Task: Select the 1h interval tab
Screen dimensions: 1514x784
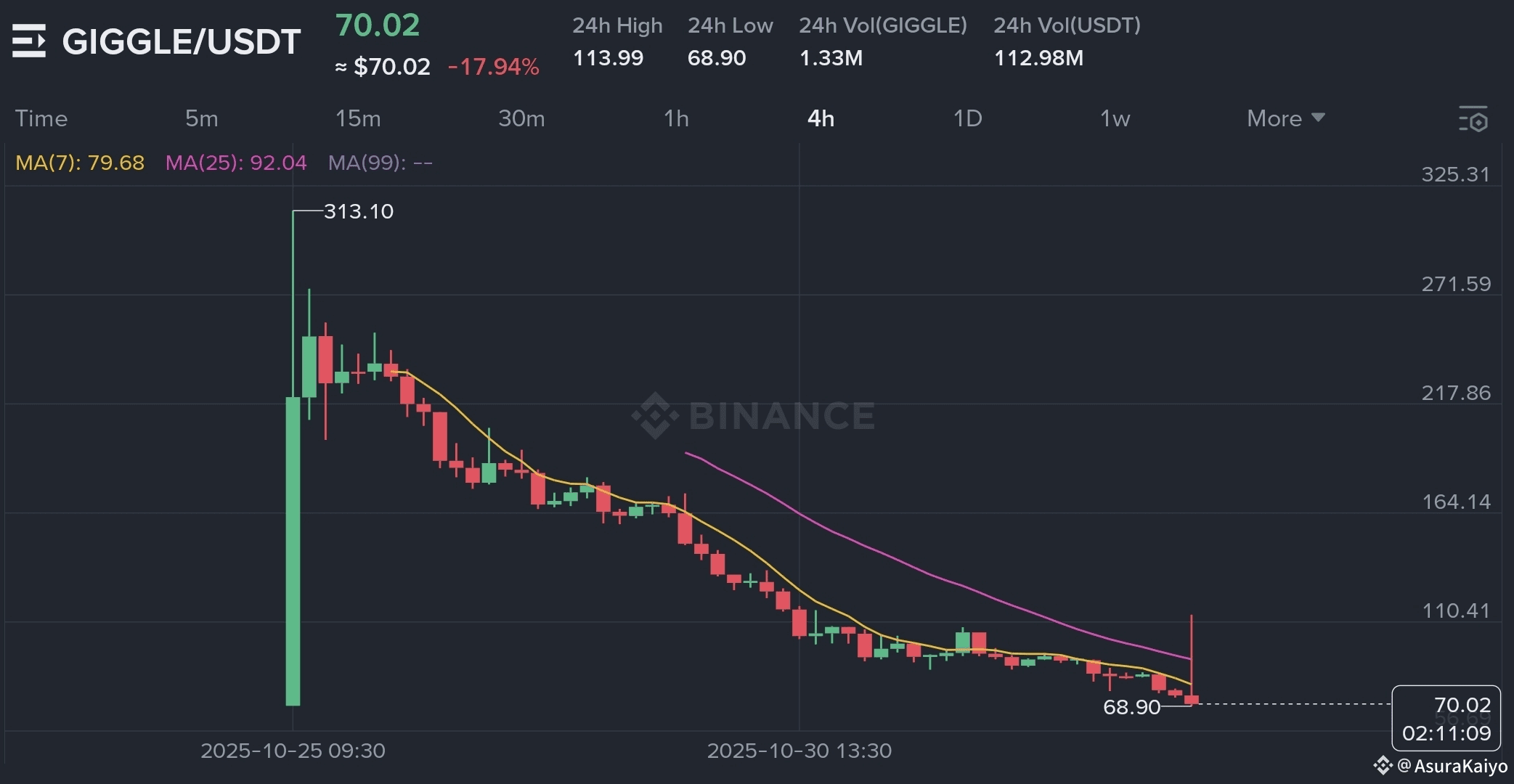Action: (676, 118)
